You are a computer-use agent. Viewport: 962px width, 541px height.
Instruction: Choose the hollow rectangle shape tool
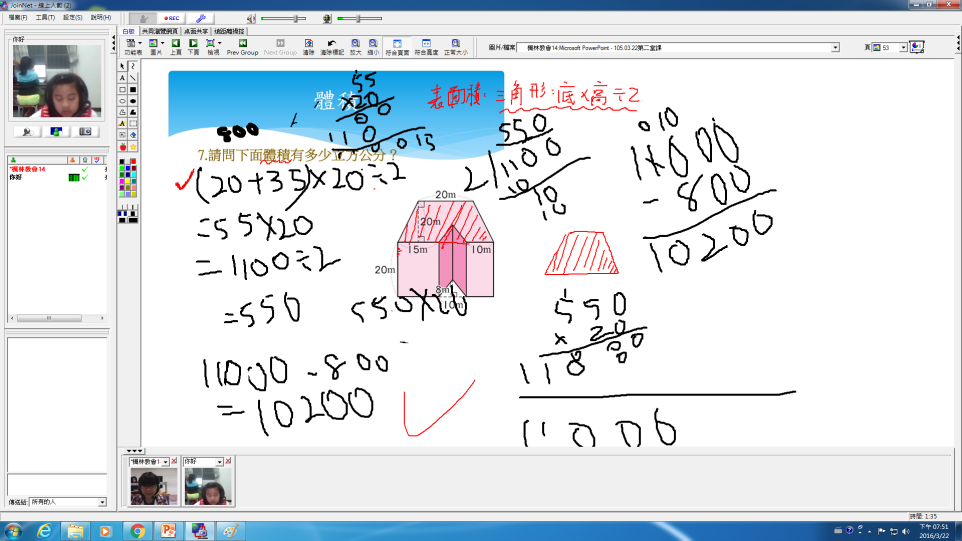(122, 89)
